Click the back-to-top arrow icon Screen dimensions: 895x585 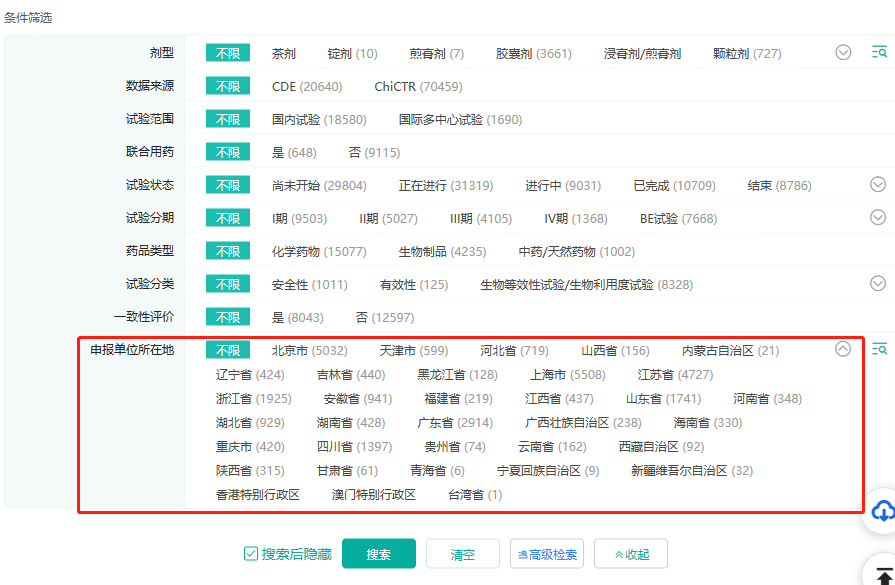pos(882,572)
